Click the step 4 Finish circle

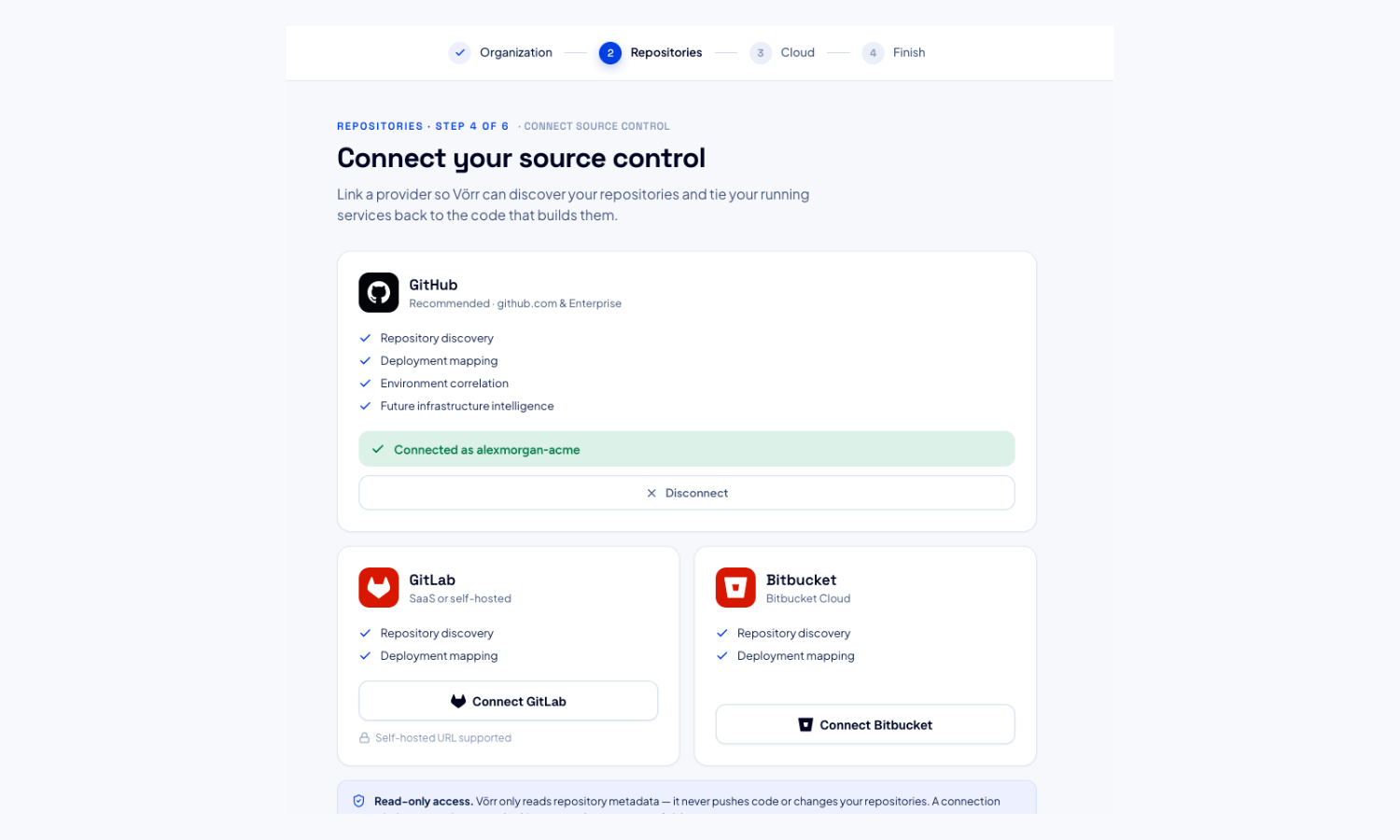tap(873, 53)
